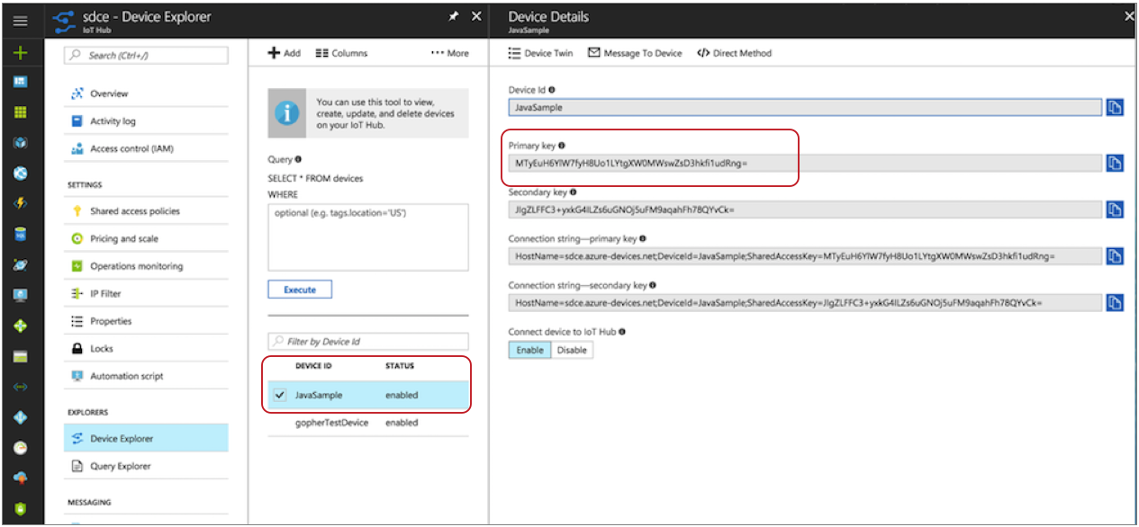Open Device Twin
The width and height of the screenshot is (1139, 527).
544,53
